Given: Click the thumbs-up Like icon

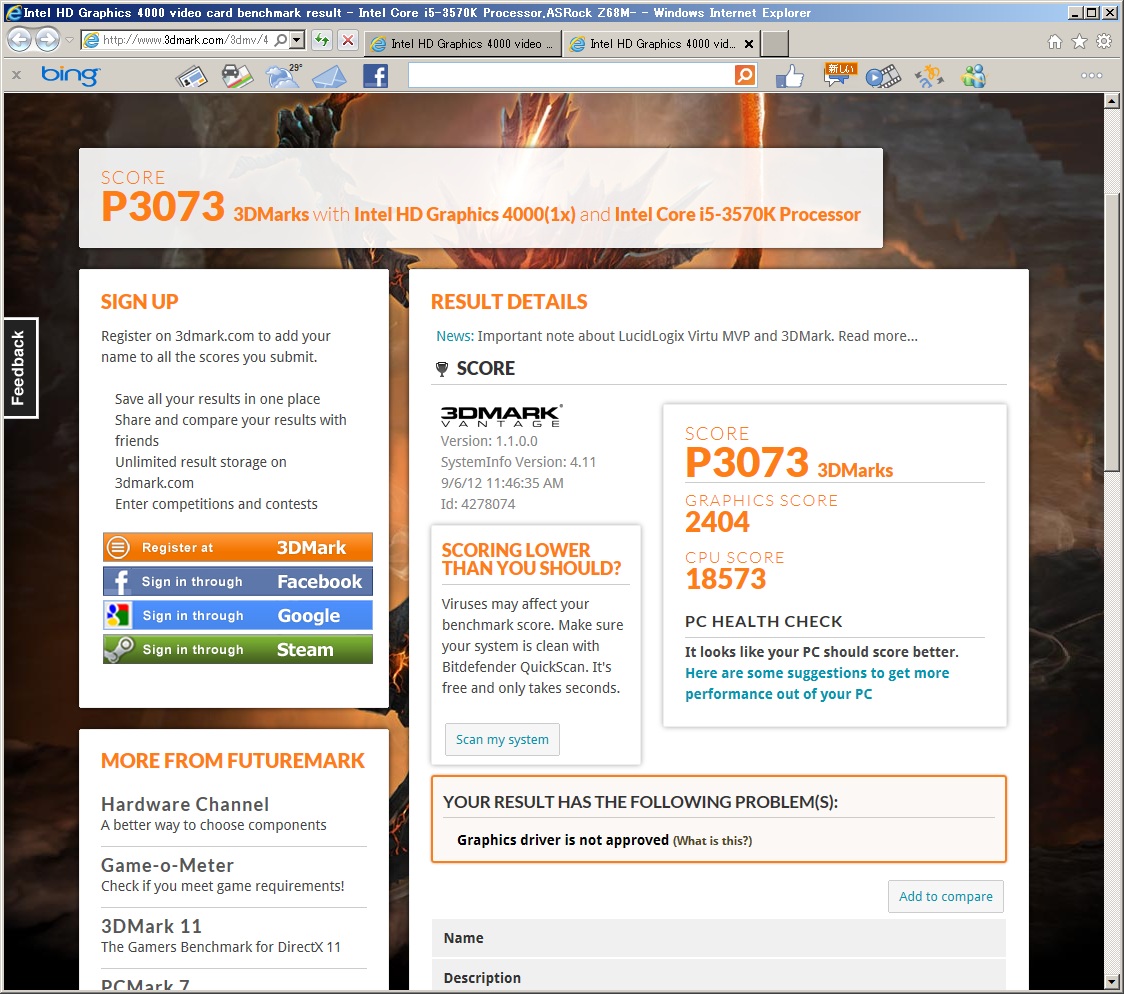Looking at the screenshot, I should point(789,76).
